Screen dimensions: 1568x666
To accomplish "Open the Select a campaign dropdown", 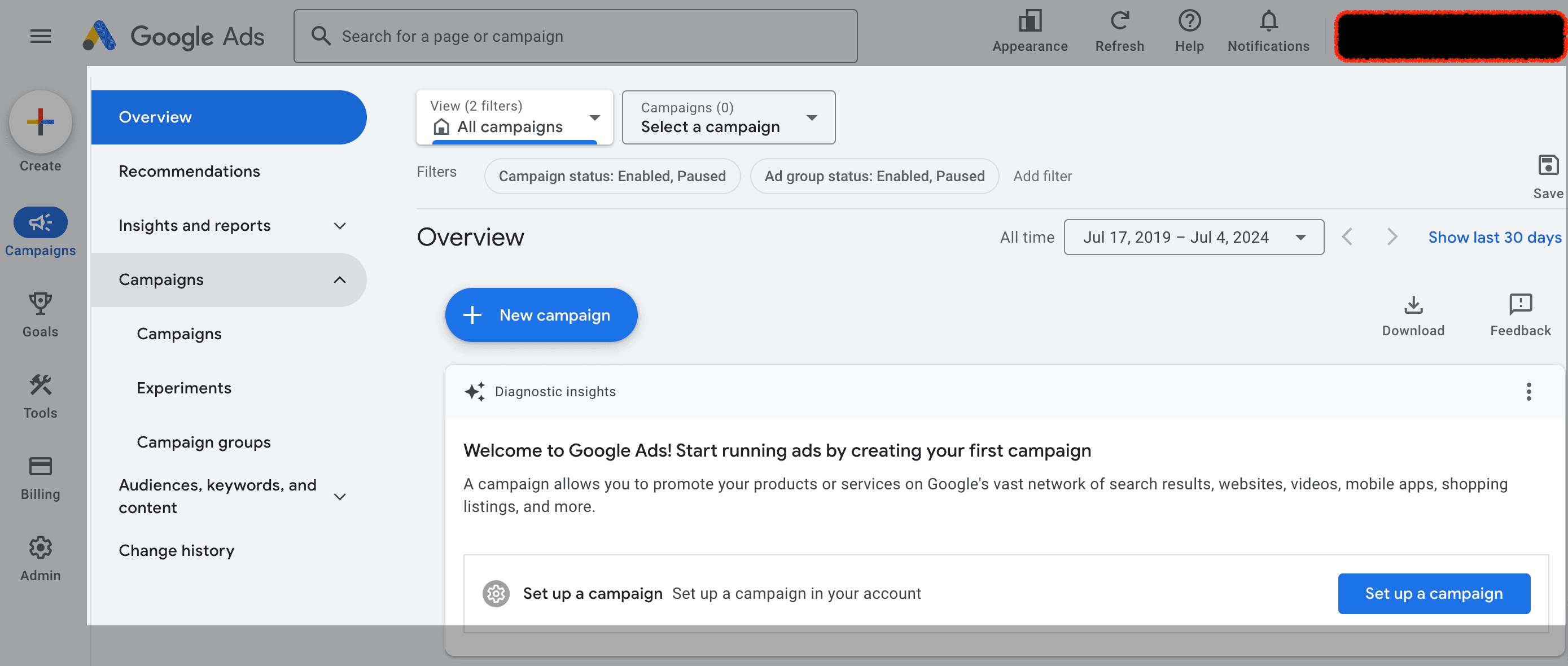I will click(728, 117).
